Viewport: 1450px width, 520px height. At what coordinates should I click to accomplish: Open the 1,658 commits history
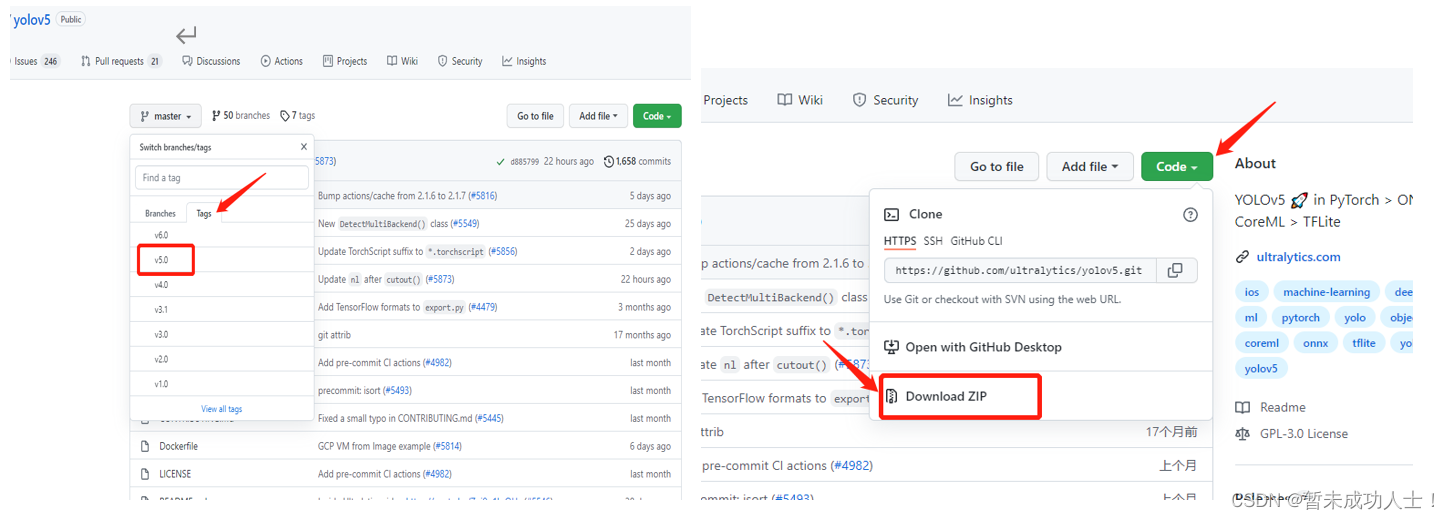click(638, 161)
